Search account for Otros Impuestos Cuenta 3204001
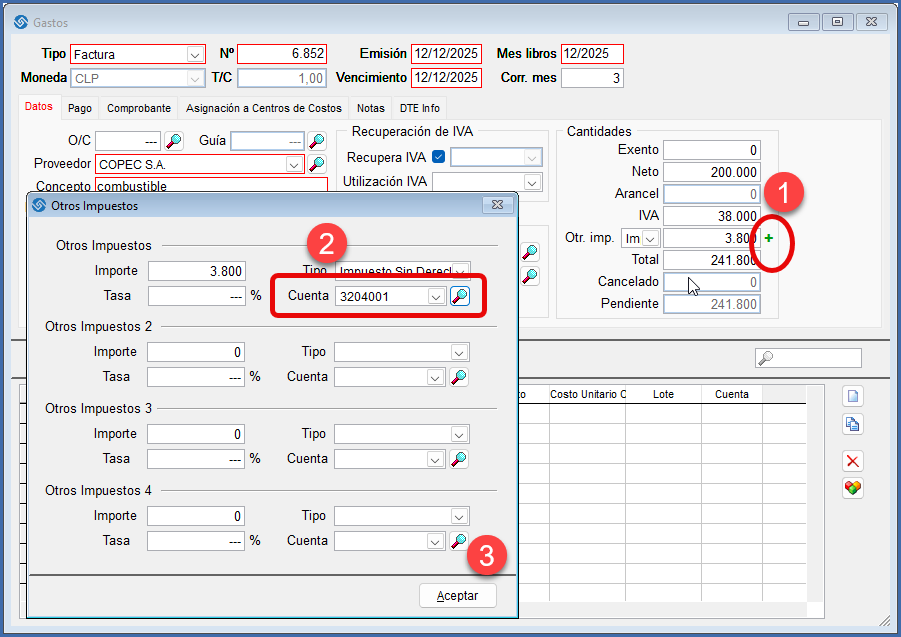Viewport: 901px width, 637px height. (x=460, y=296)
